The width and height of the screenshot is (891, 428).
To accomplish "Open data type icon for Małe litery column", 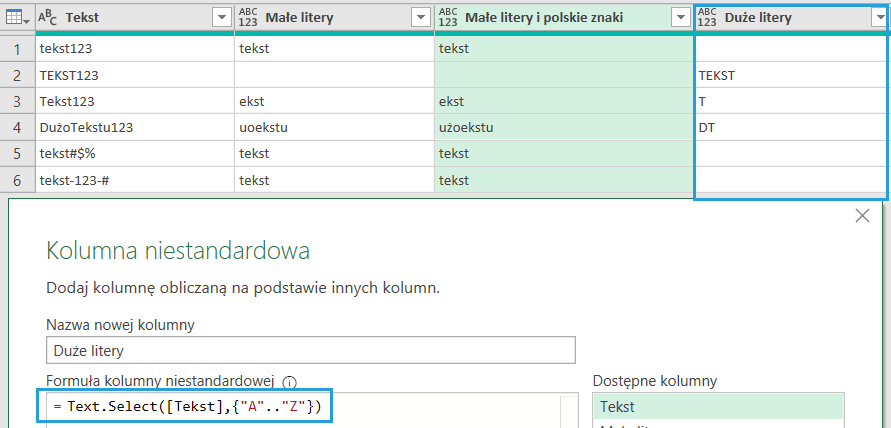I will click(x=248, y=17).
